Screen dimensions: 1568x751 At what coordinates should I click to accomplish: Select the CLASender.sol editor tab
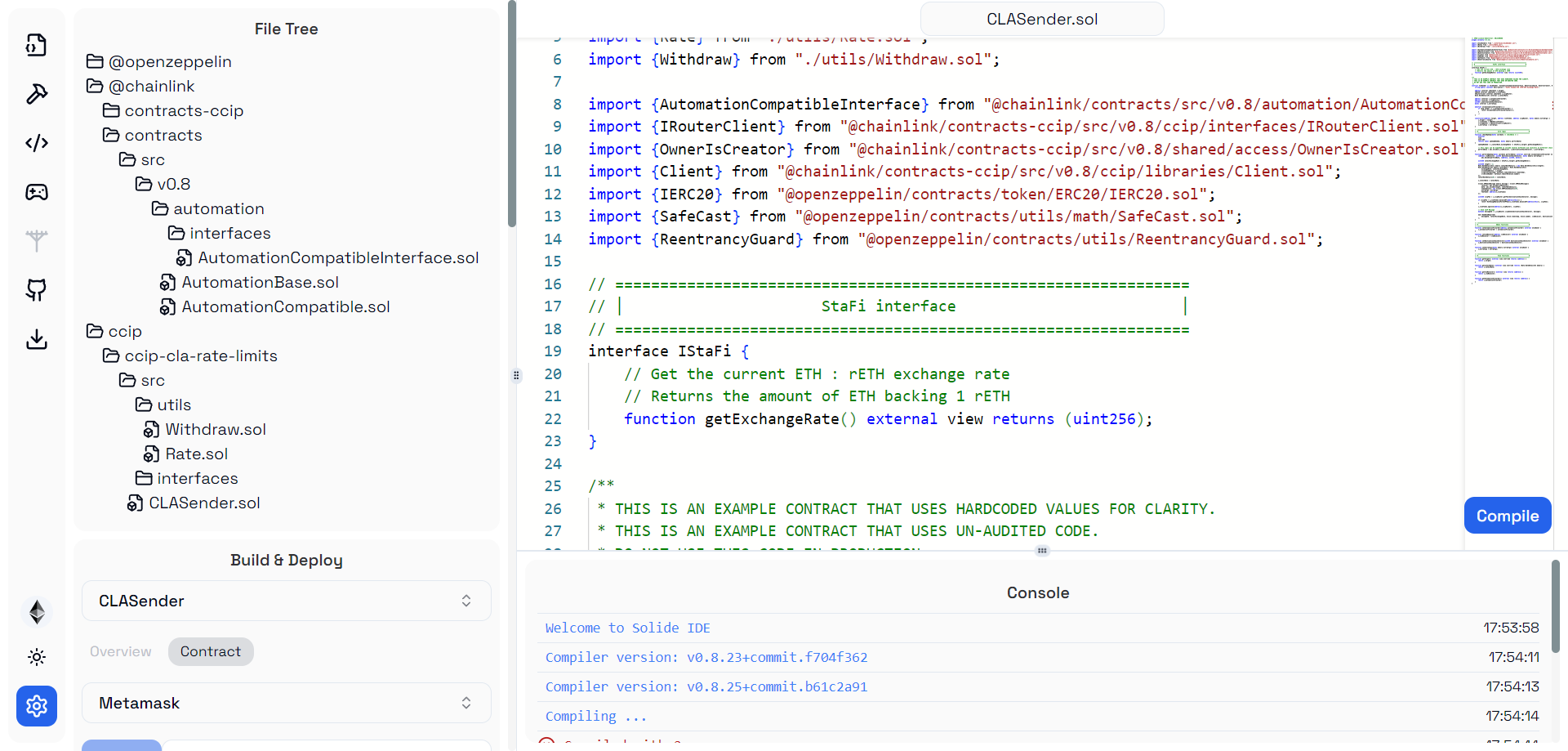click(1042, 19)
